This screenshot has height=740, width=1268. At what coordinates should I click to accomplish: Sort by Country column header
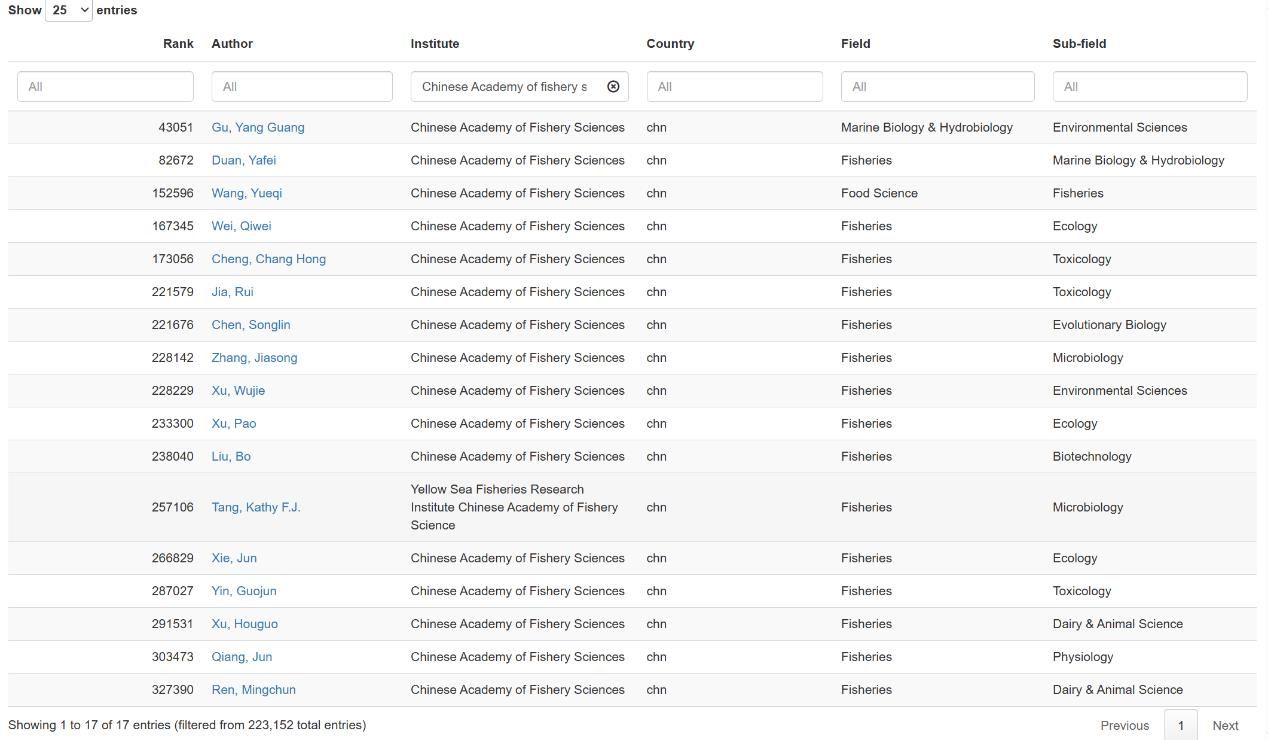pos(670,44)
